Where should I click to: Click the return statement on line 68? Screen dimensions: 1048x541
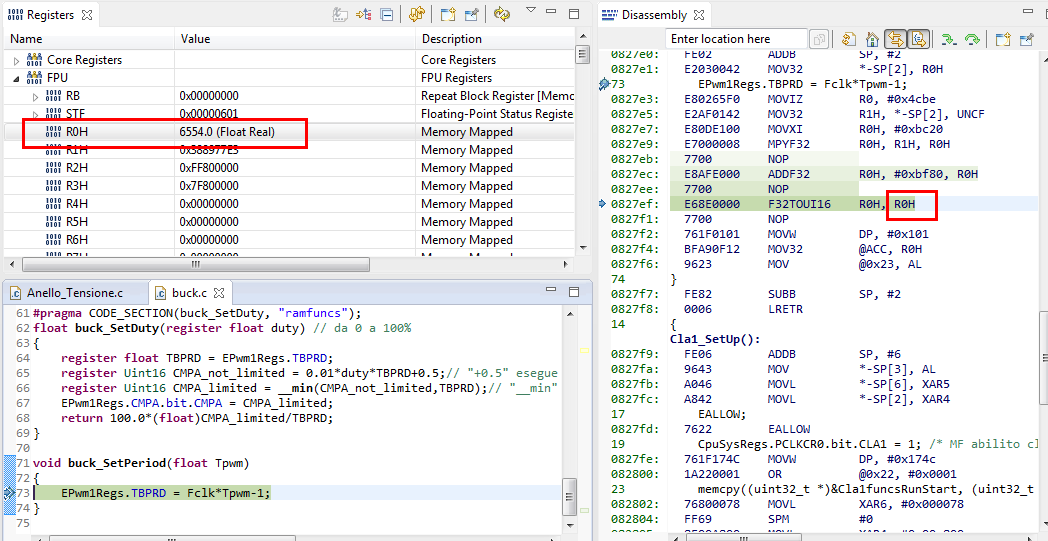click(x=196, y=419)
